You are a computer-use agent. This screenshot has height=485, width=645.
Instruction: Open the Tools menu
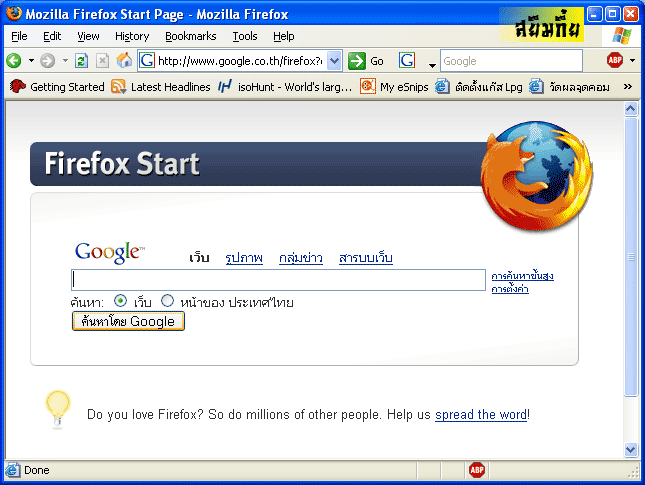click(245, 36)
